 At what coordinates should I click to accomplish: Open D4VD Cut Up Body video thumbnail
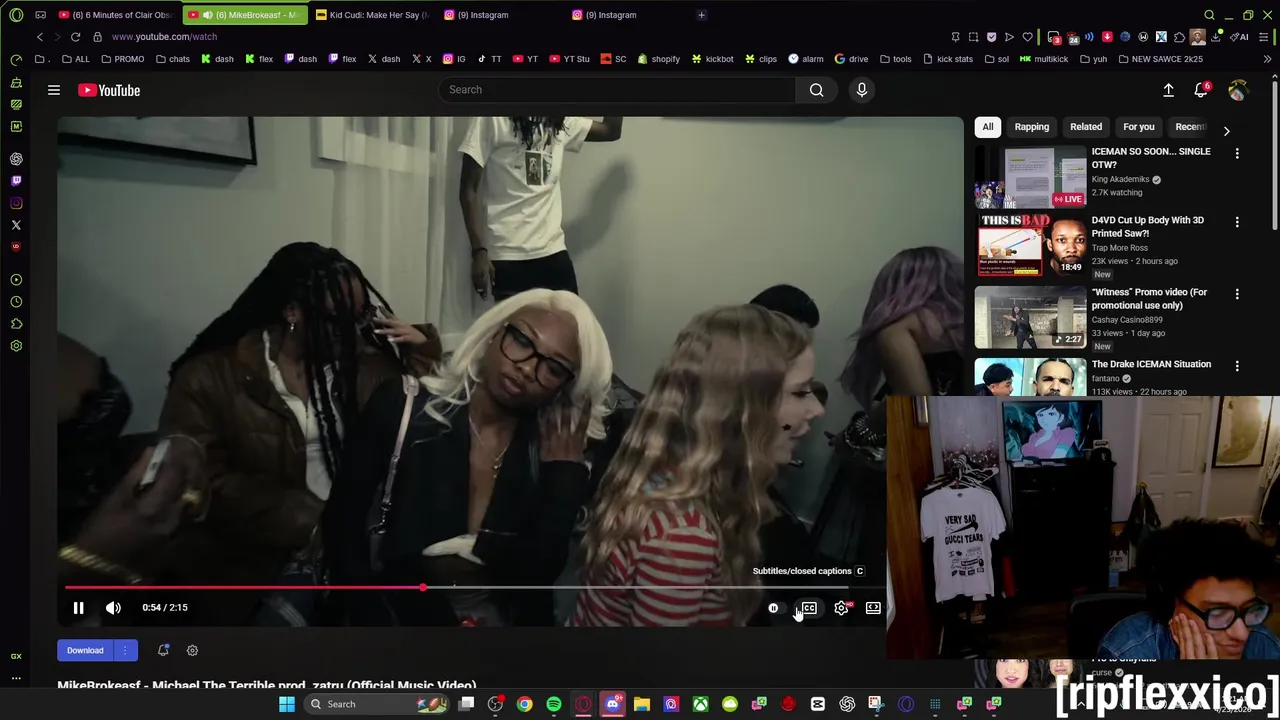click(1030, 245)
